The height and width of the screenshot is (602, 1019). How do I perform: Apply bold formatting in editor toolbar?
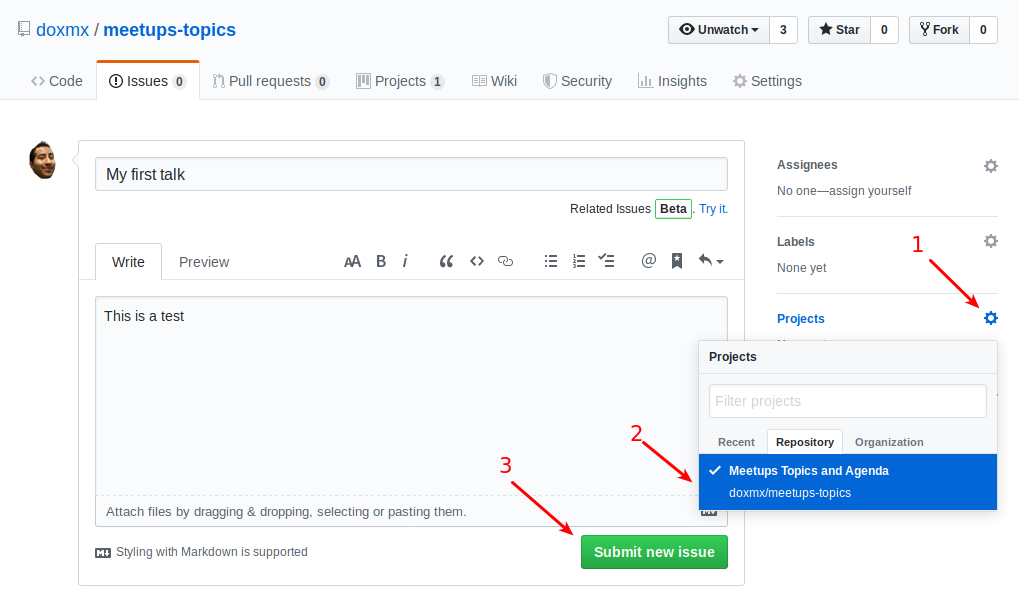[381, 261]
